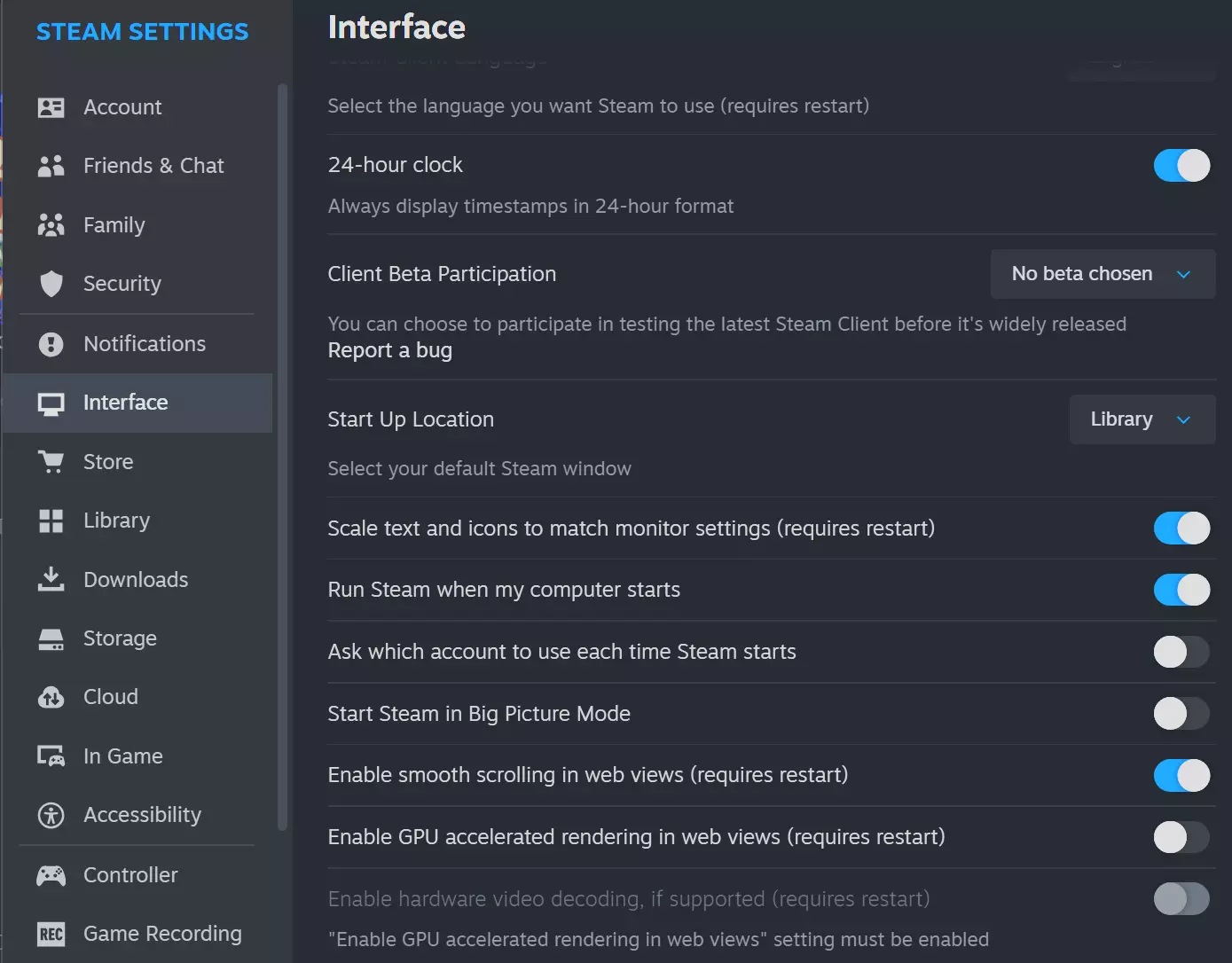Image resolution: width=1232 pixels, height=963 pixels.
Task: Click the sidebar vertical scrollbar
Action: (282, 443)
